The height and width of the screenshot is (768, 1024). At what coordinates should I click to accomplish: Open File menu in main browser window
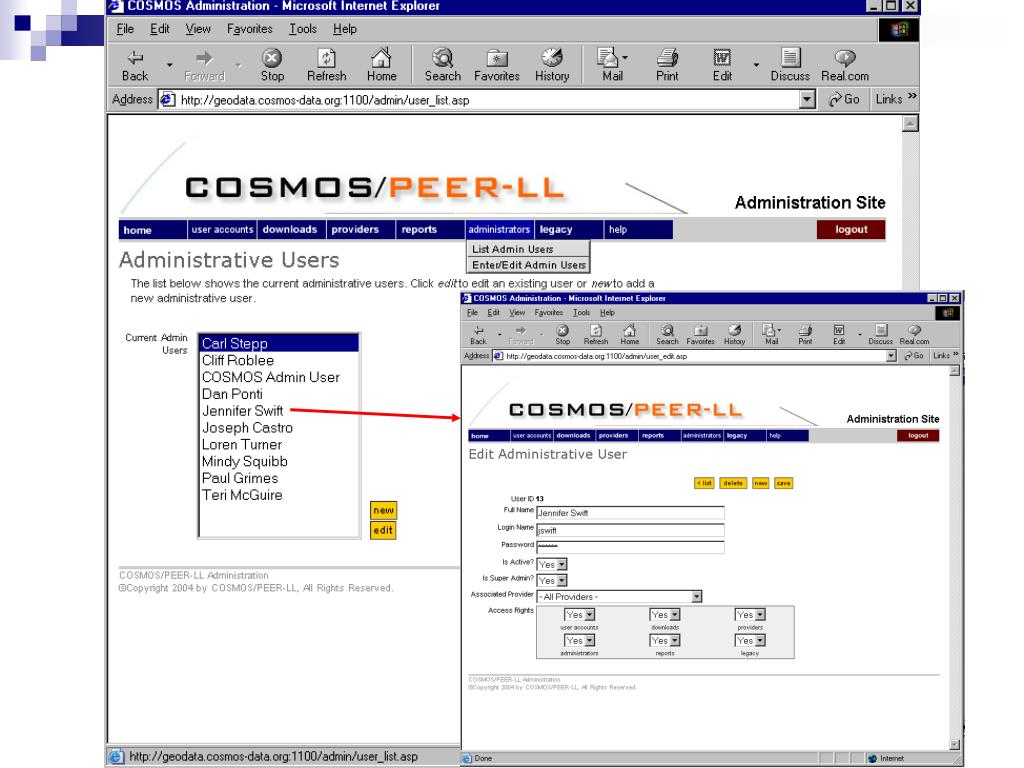tap(125, 29)
